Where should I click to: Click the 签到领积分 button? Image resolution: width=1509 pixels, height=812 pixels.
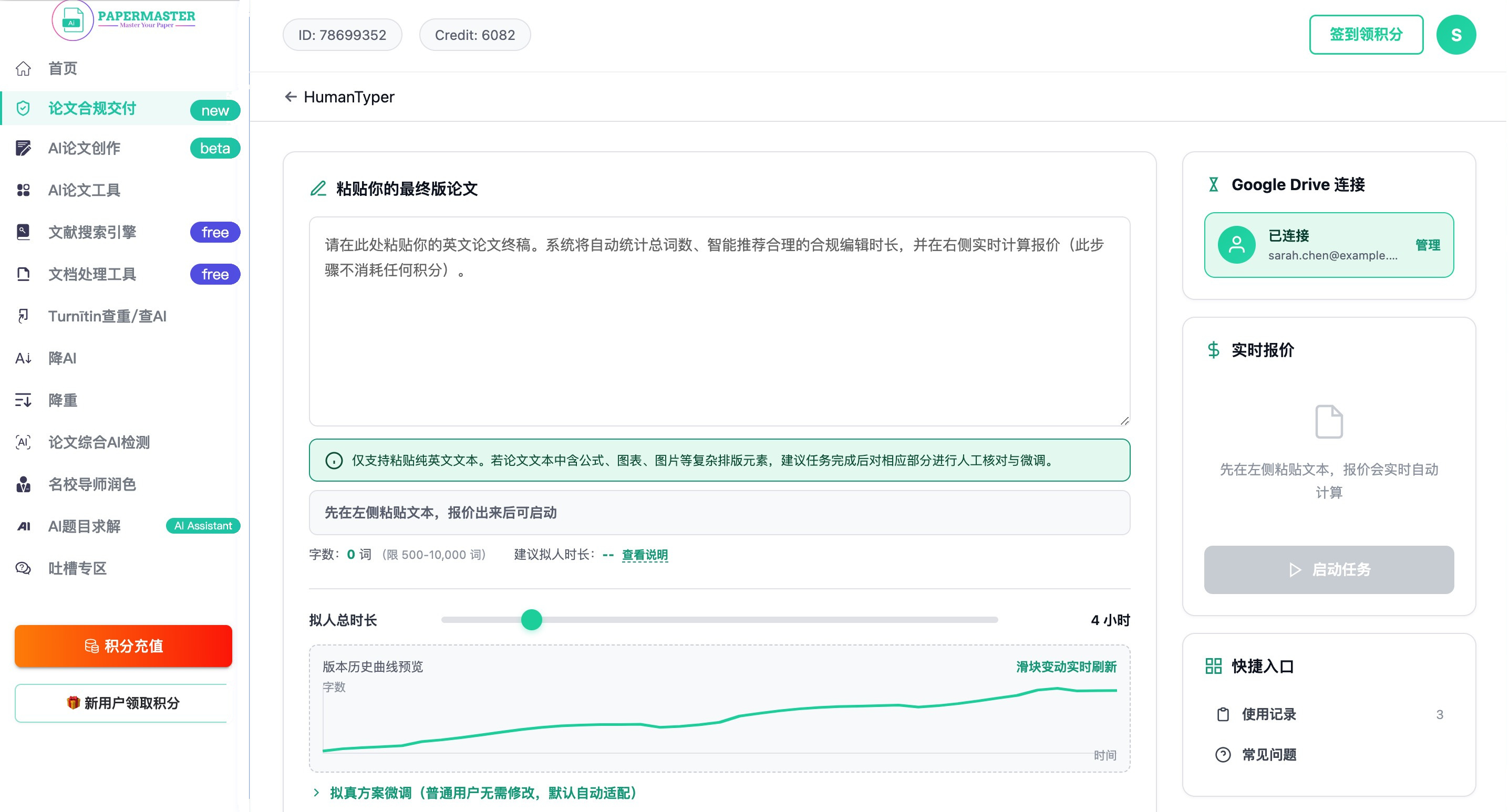click(x=1366, y=35)
